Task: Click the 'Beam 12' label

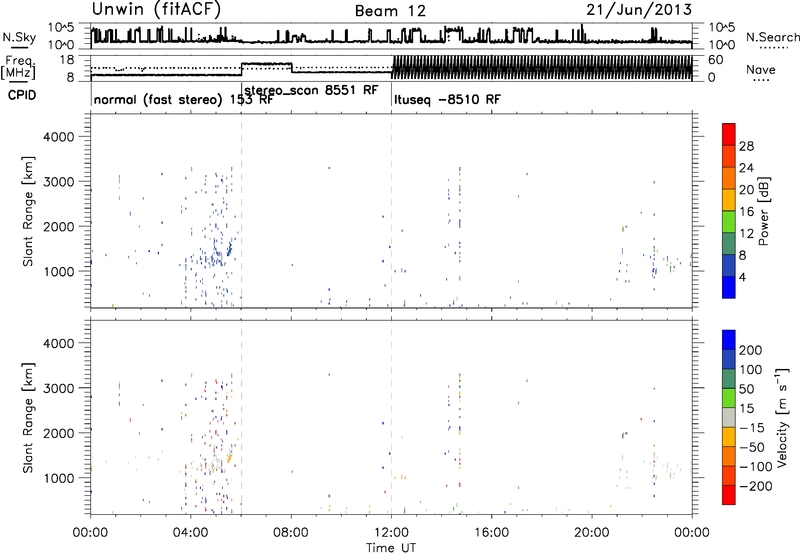Action: [390, 11]
